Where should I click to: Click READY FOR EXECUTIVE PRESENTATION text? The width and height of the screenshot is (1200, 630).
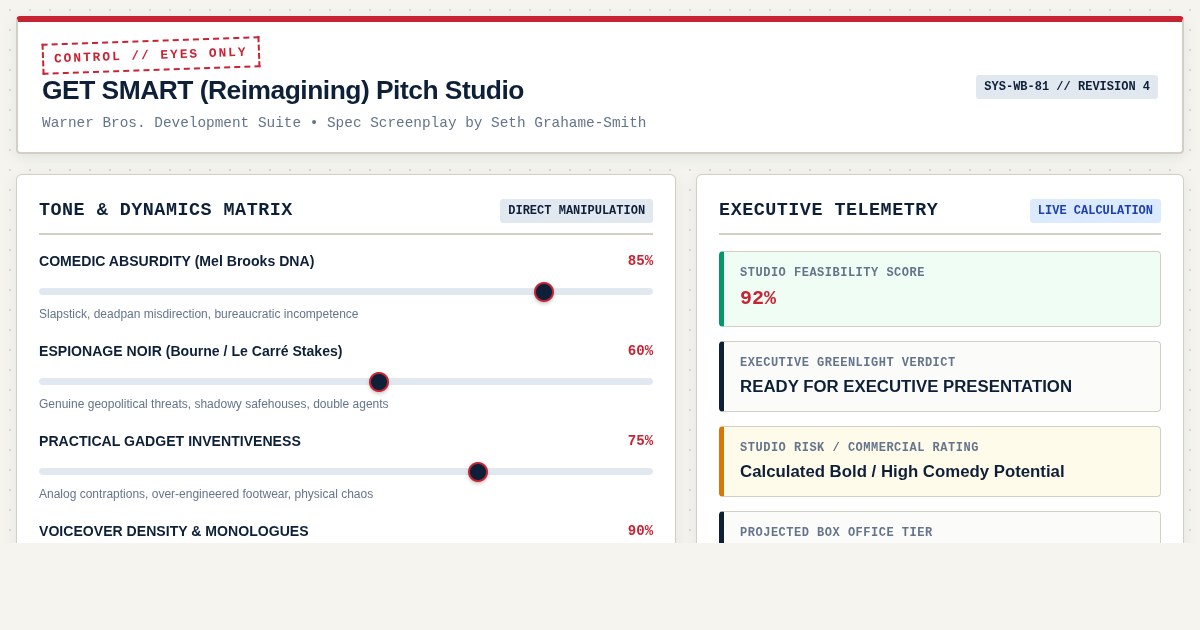click(906, 387)
